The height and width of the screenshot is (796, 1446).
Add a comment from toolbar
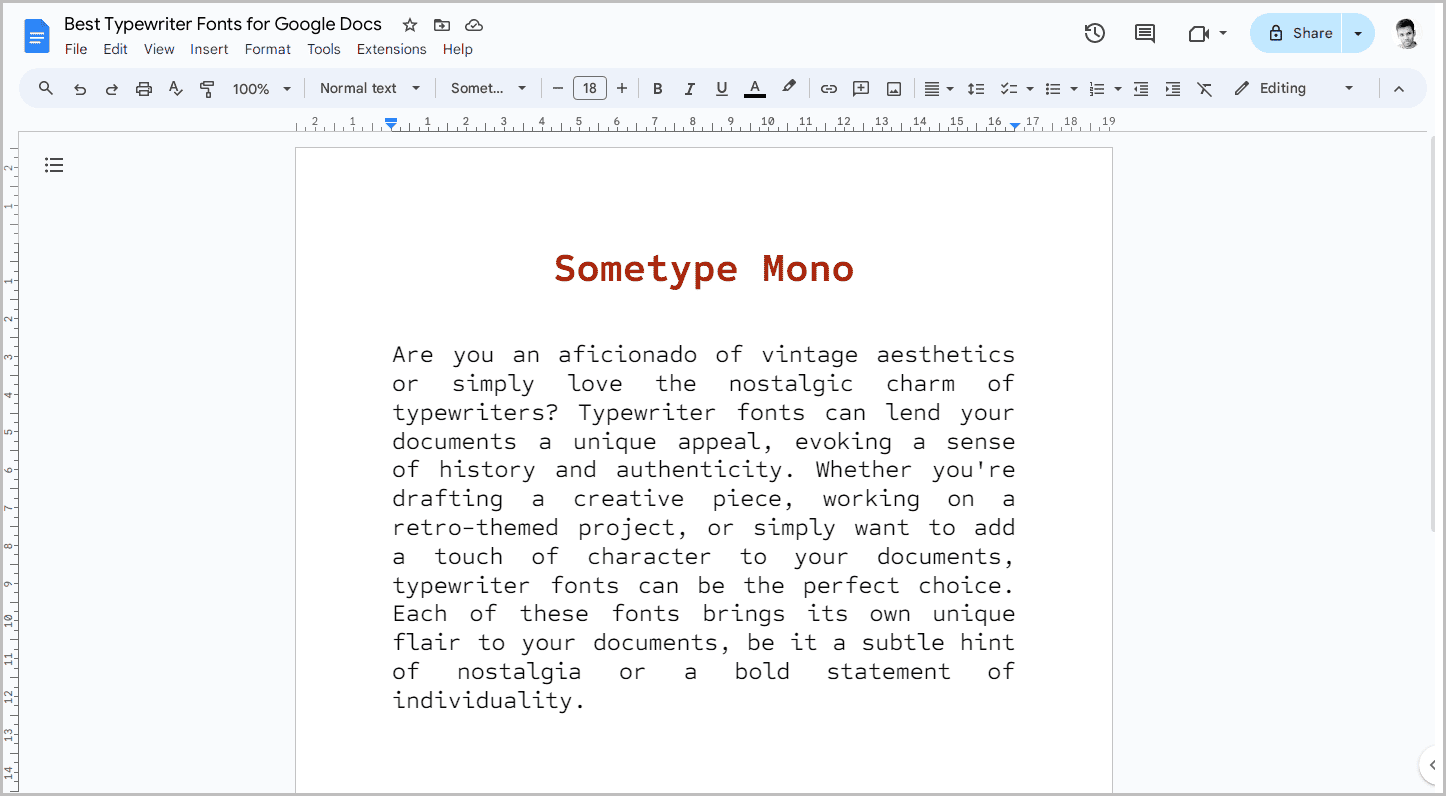(861, 89)
